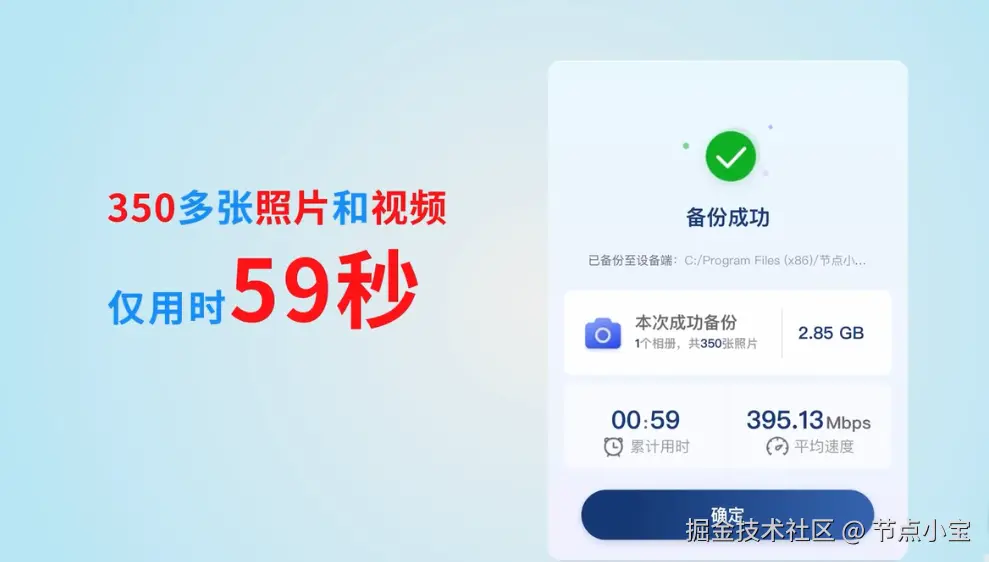Viewport: 989px width, 562px height.
Task: Click the green checkmark success icon
Action: 730,156
